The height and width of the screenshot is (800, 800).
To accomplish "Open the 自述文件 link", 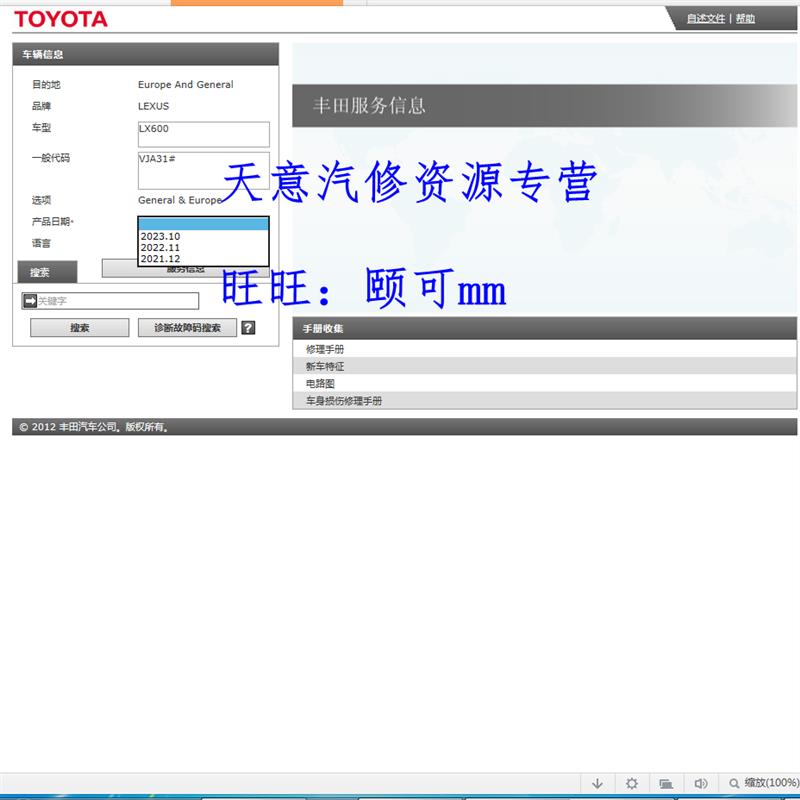I will pyautogui.click(x=706, y=18).
